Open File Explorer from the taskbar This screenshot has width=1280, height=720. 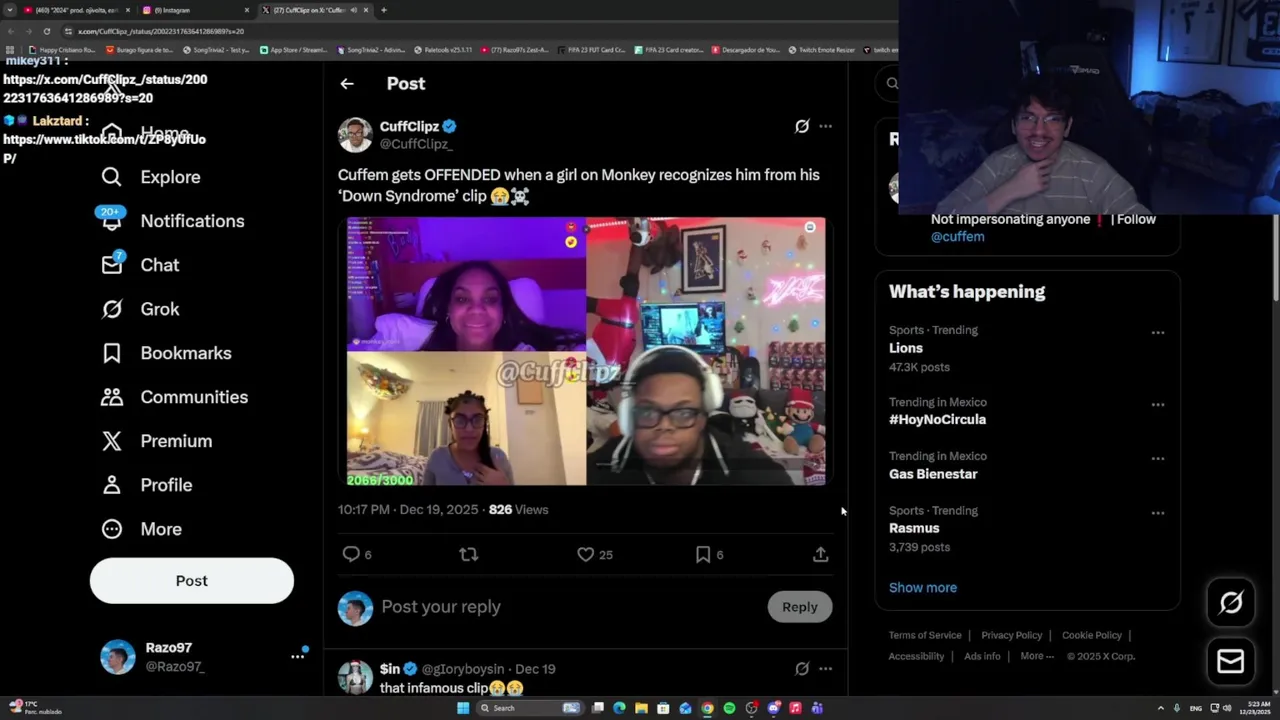point(641,708)
